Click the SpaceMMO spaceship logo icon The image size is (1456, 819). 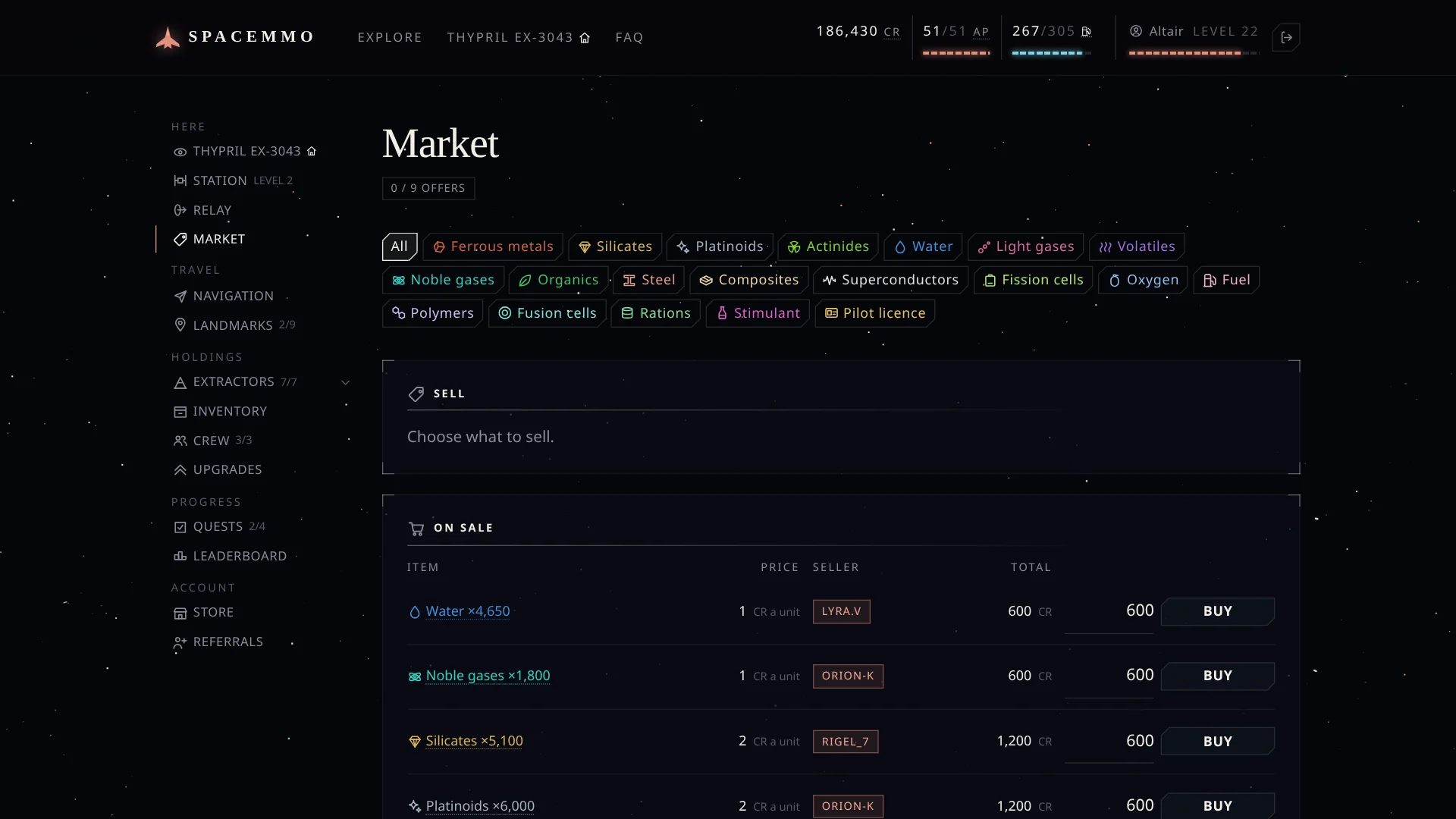(x=168, y=37)
